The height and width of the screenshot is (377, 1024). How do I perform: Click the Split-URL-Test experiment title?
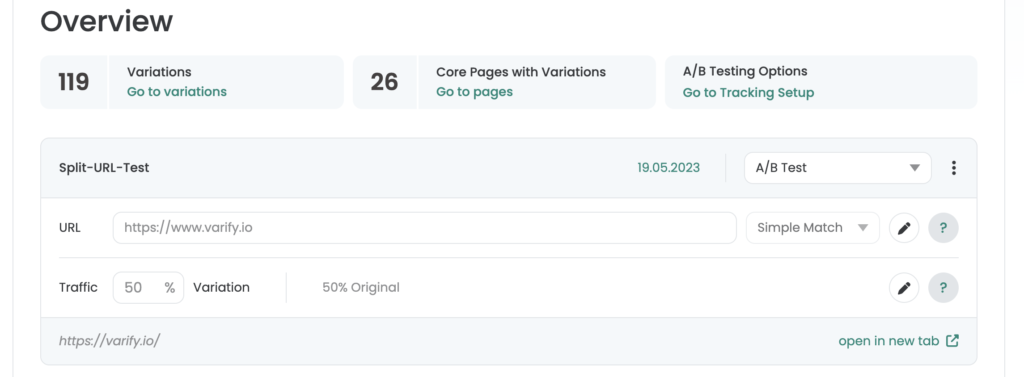pos(104,168)
